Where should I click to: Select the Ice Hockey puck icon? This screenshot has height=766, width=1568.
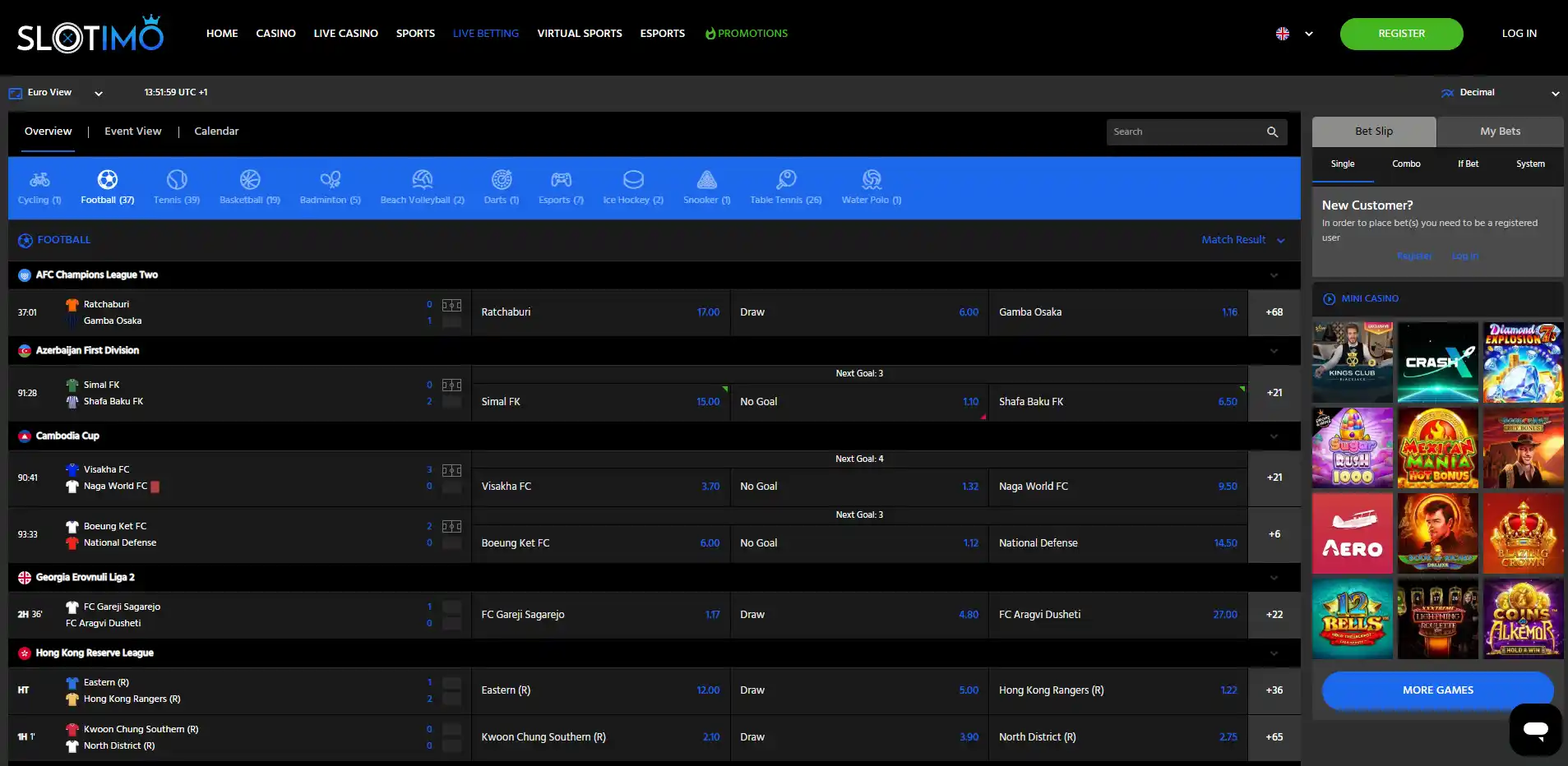click(x=633, y=179)
